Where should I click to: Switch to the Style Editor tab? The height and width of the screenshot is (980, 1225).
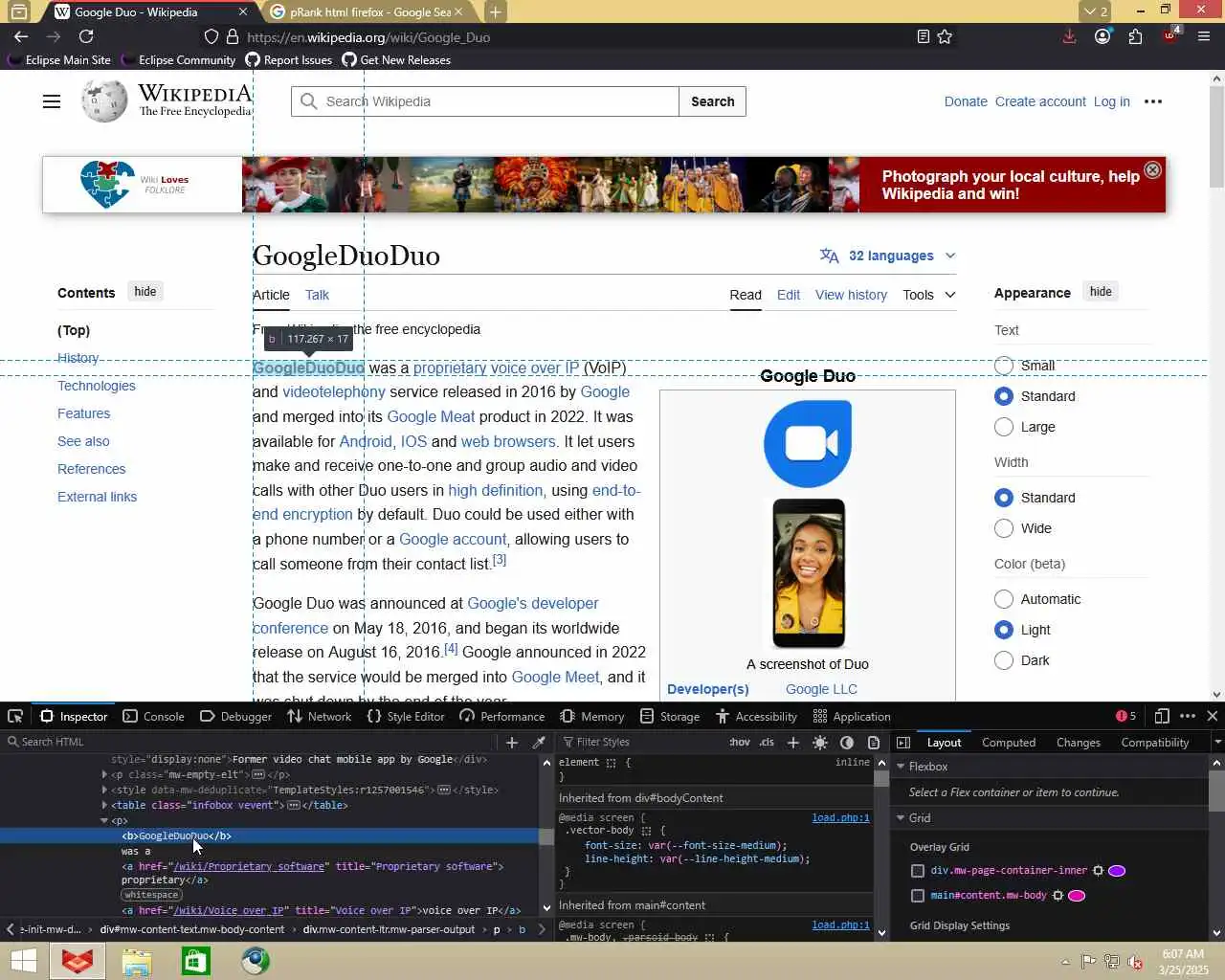(x=406, y=716)
